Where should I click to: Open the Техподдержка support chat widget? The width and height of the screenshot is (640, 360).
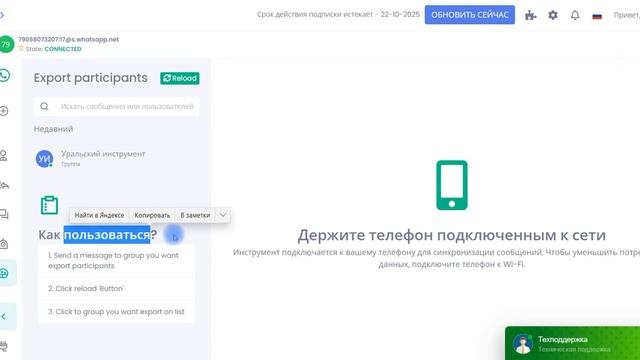coord(572,343)
